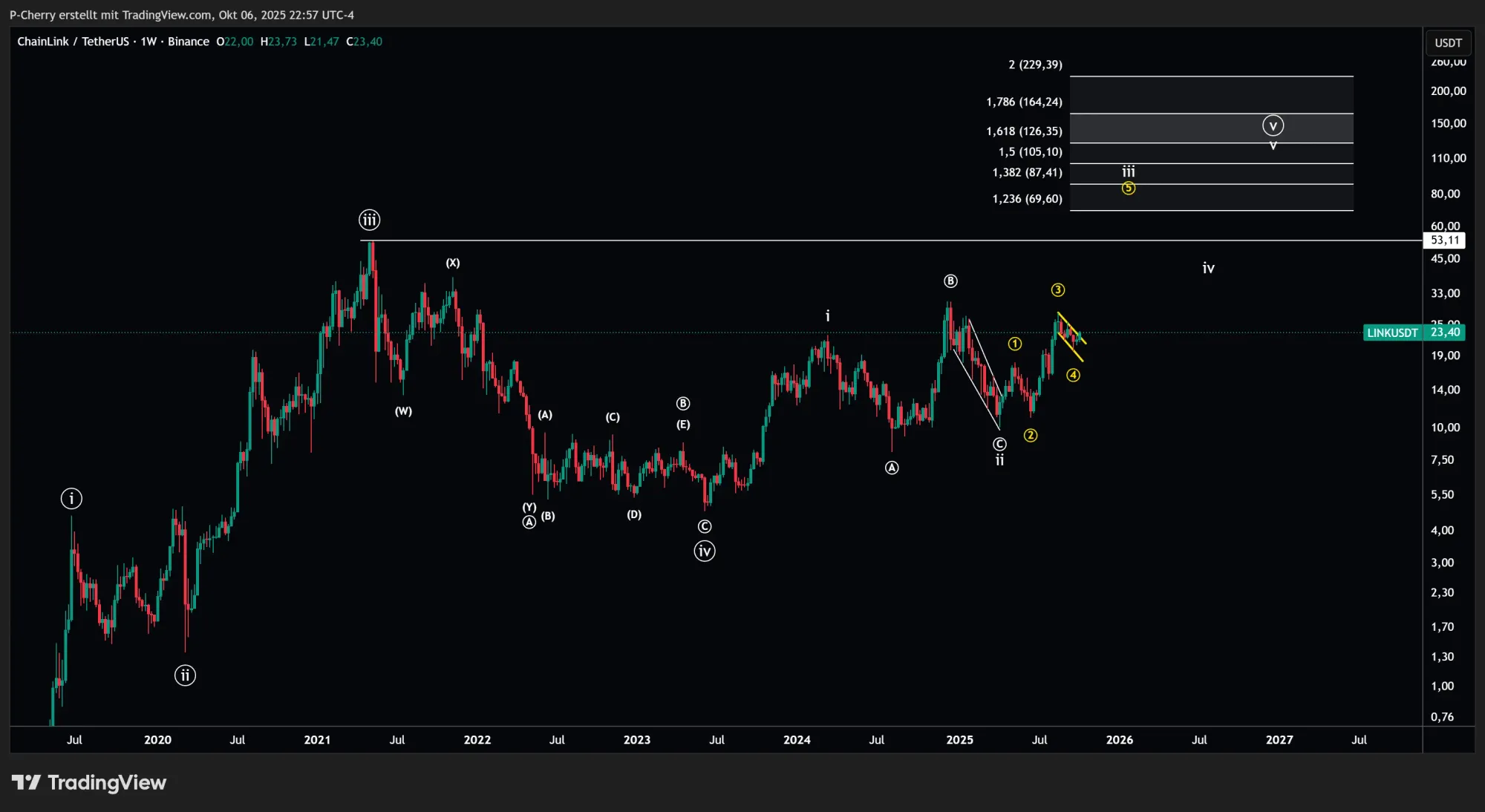
Task: Select the yellow circled 4 wave marker
Action: coord(1074,376)
